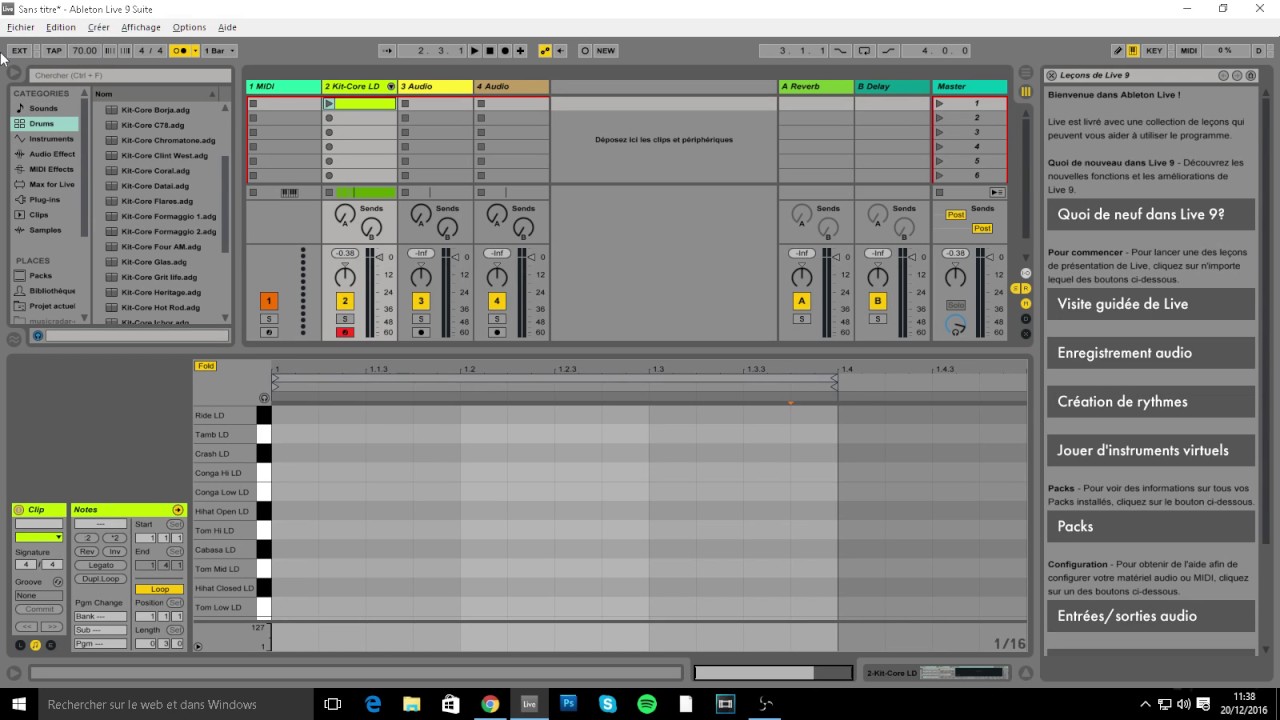Screen dimensions: 1280x720
Task: Click the TAP tempo button
Action: coord(54,50)
